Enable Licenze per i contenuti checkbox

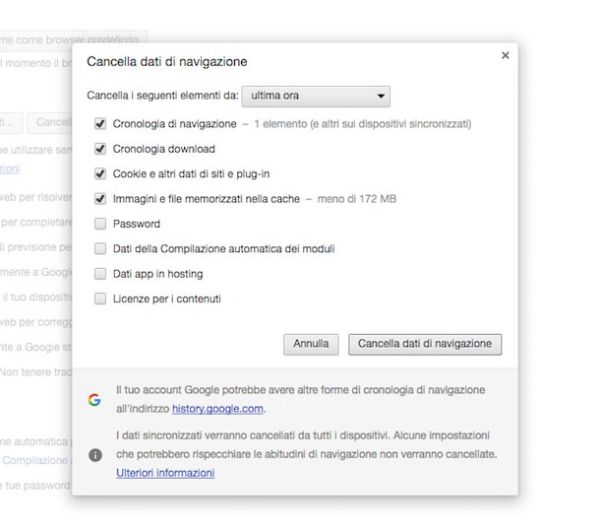click(100, 298)
